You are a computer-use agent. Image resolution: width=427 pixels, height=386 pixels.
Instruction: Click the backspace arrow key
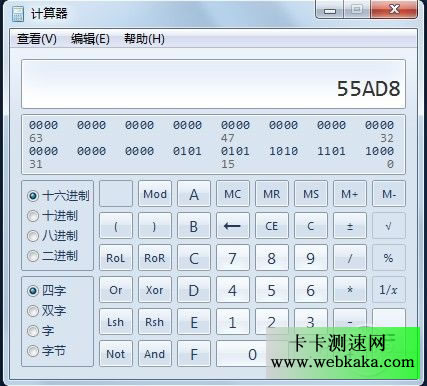click(233, 226)
